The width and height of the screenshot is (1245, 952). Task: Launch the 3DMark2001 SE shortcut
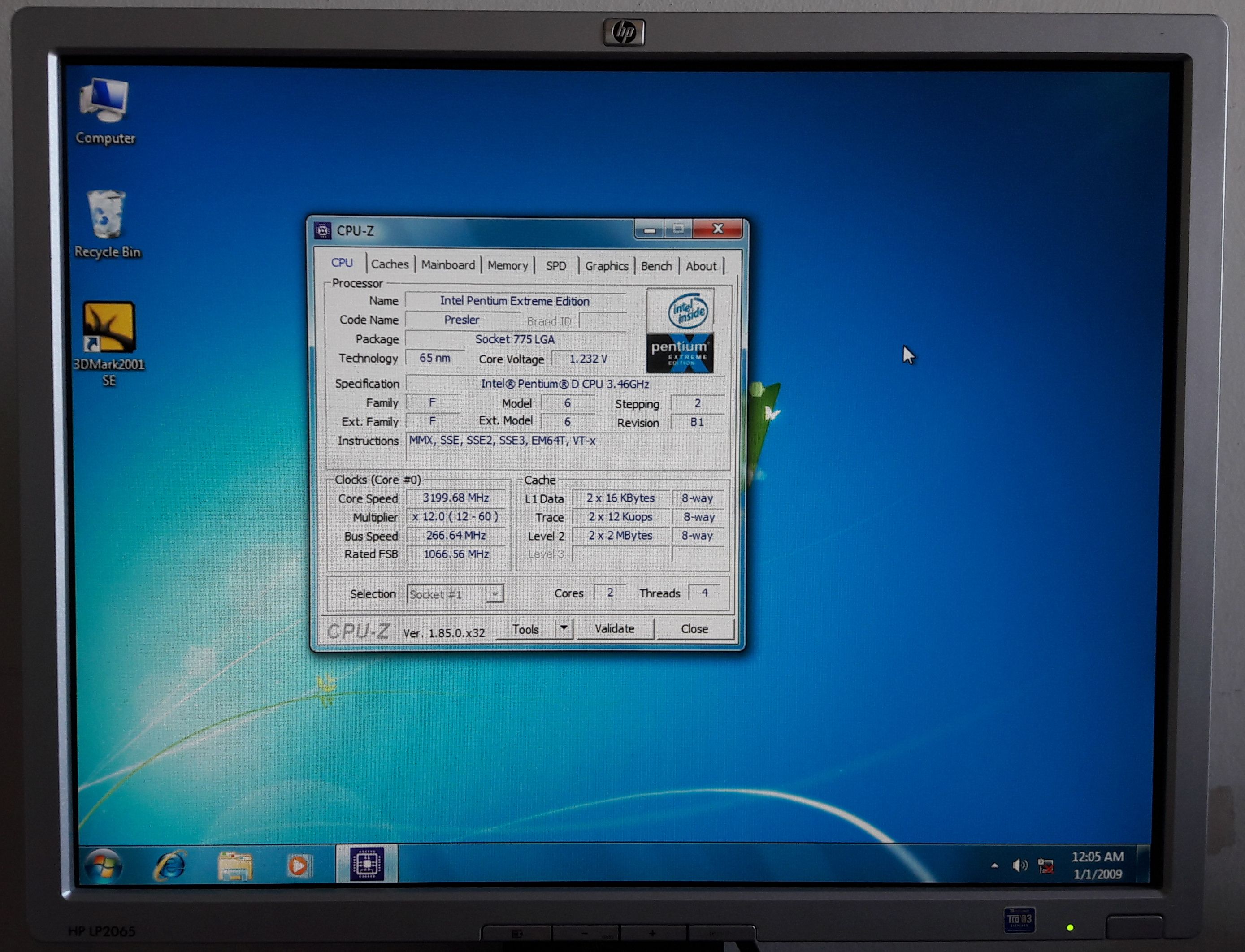(x=109, y=345)
